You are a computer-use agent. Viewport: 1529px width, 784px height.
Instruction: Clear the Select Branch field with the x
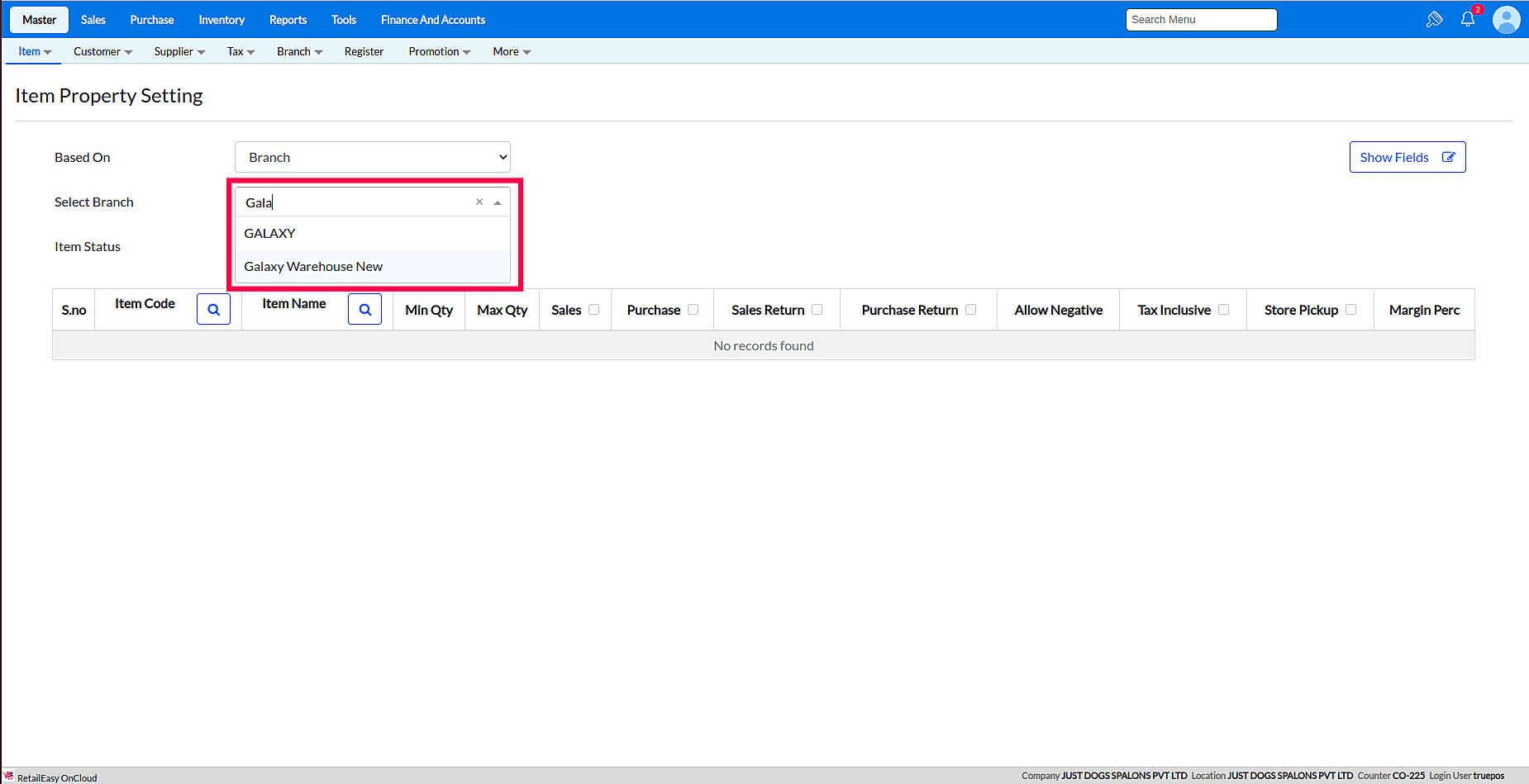coord(479,202)
